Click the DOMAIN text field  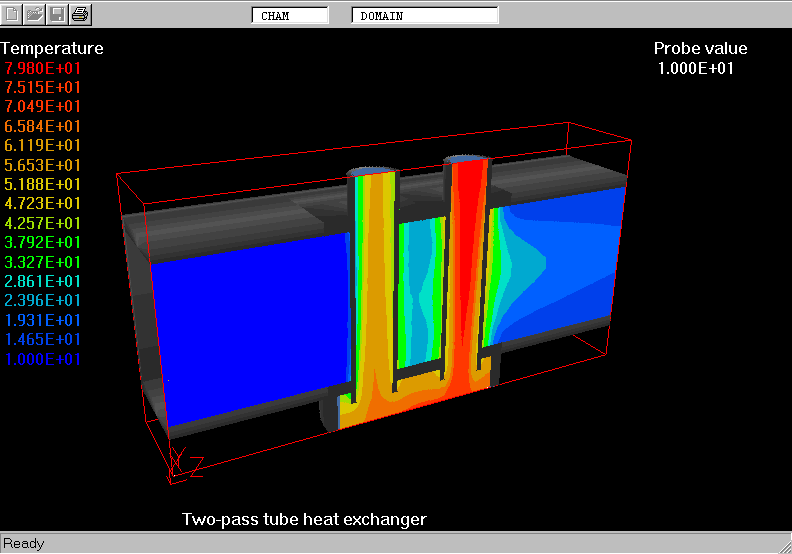point(425,16)
